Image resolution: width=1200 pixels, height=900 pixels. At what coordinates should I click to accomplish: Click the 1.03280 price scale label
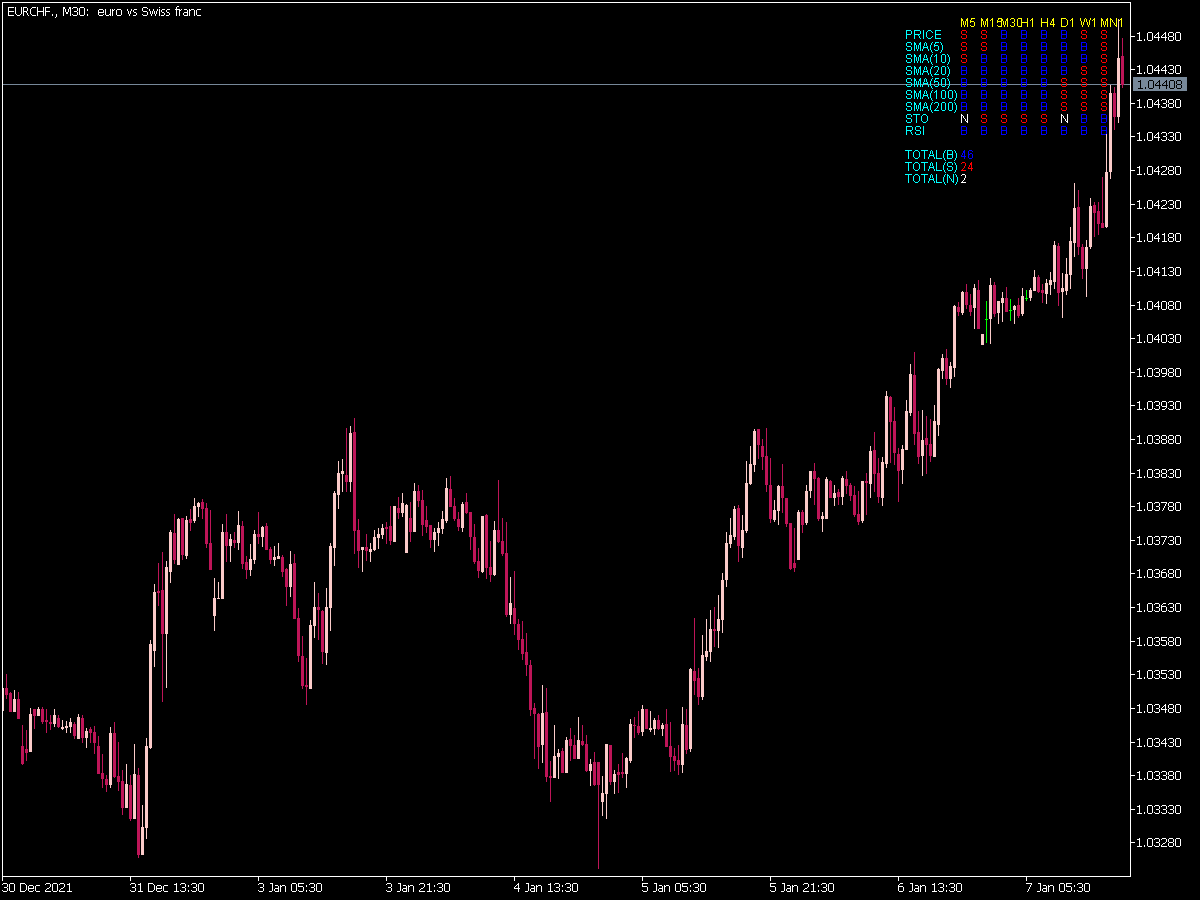pyautogui.click(x=1157, y=843)
